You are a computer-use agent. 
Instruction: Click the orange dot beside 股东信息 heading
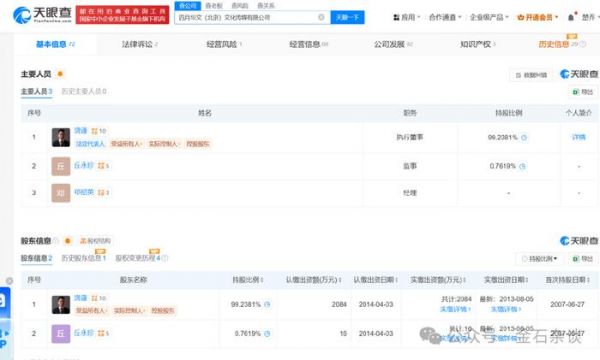pyautogui.click(x=68, y=241)
